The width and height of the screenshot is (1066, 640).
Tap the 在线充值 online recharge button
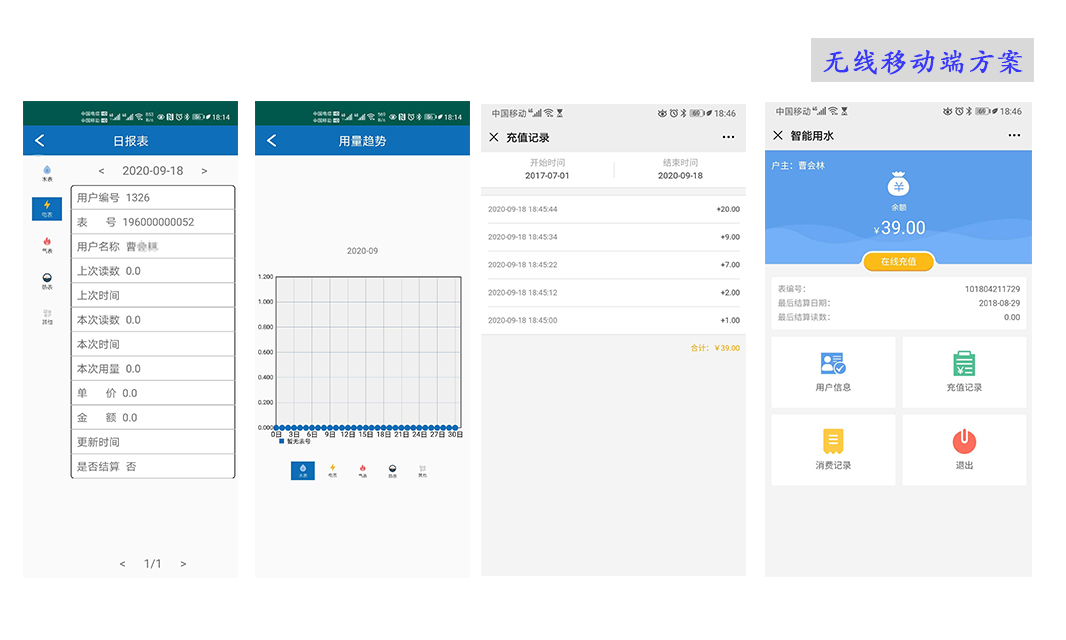898,263
